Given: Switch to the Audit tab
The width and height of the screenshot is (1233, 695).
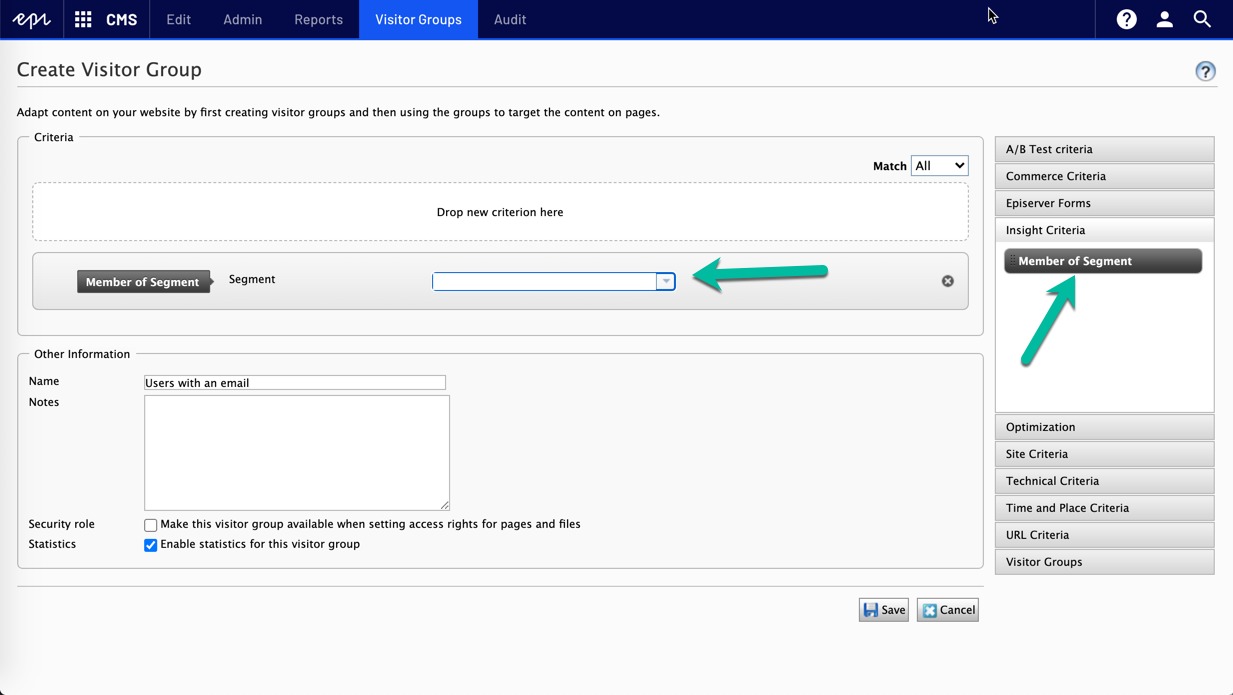Looking at the screenshot, I should tap(509, 19).
